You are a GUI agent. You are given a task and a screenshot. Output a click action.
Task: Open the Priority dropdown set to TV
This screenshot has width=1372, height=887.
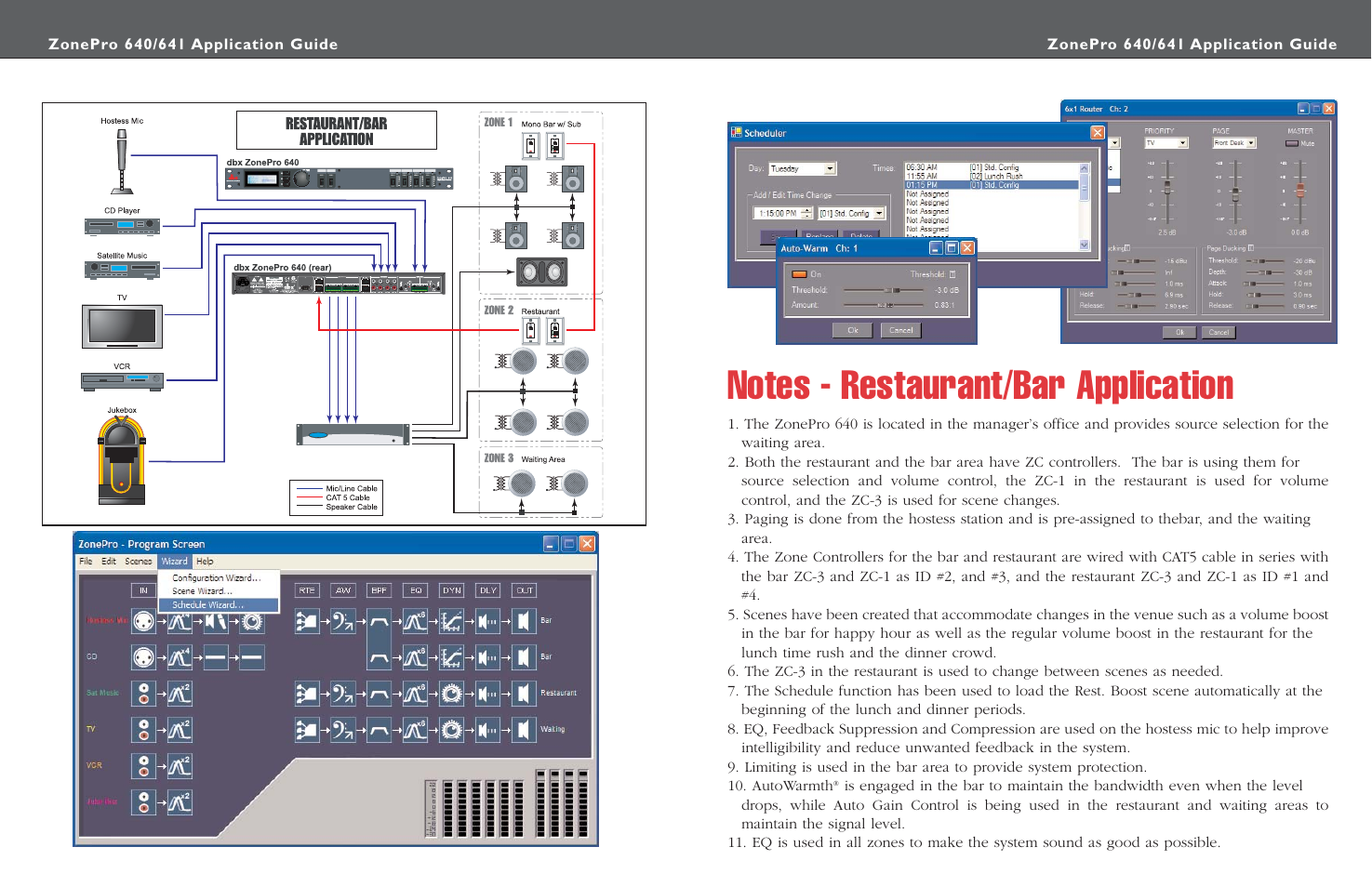click(1166, 143)
